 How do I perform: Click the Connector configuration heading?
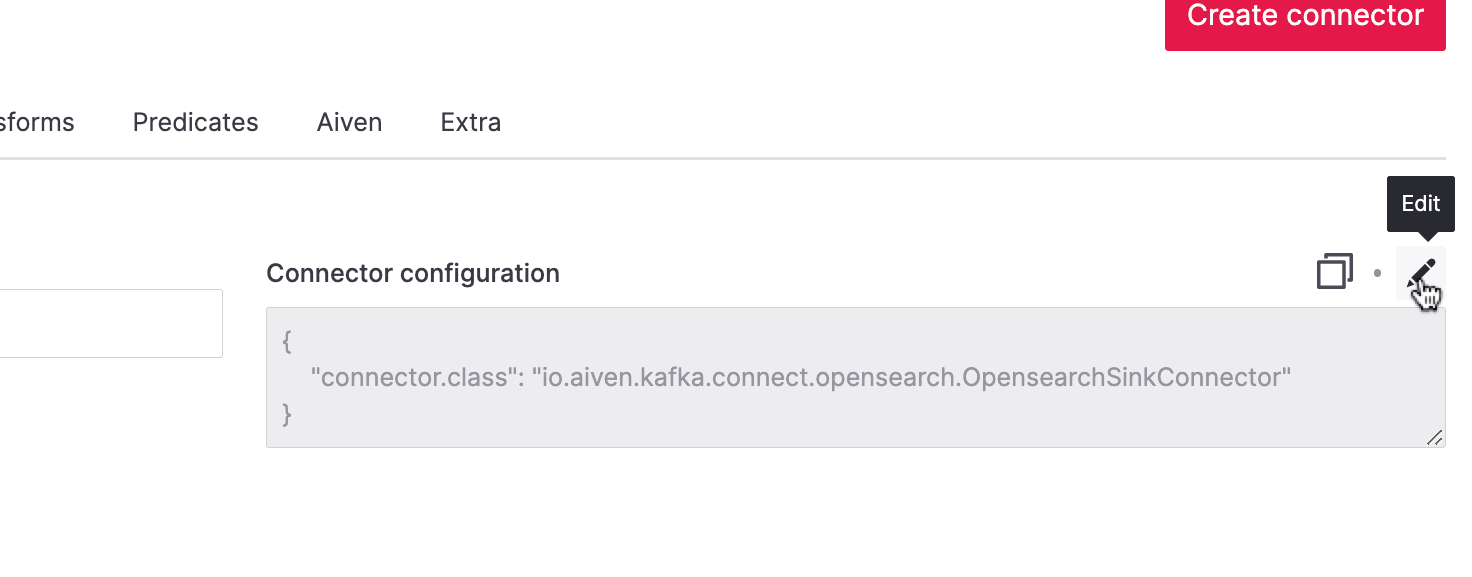pos(412,272)
